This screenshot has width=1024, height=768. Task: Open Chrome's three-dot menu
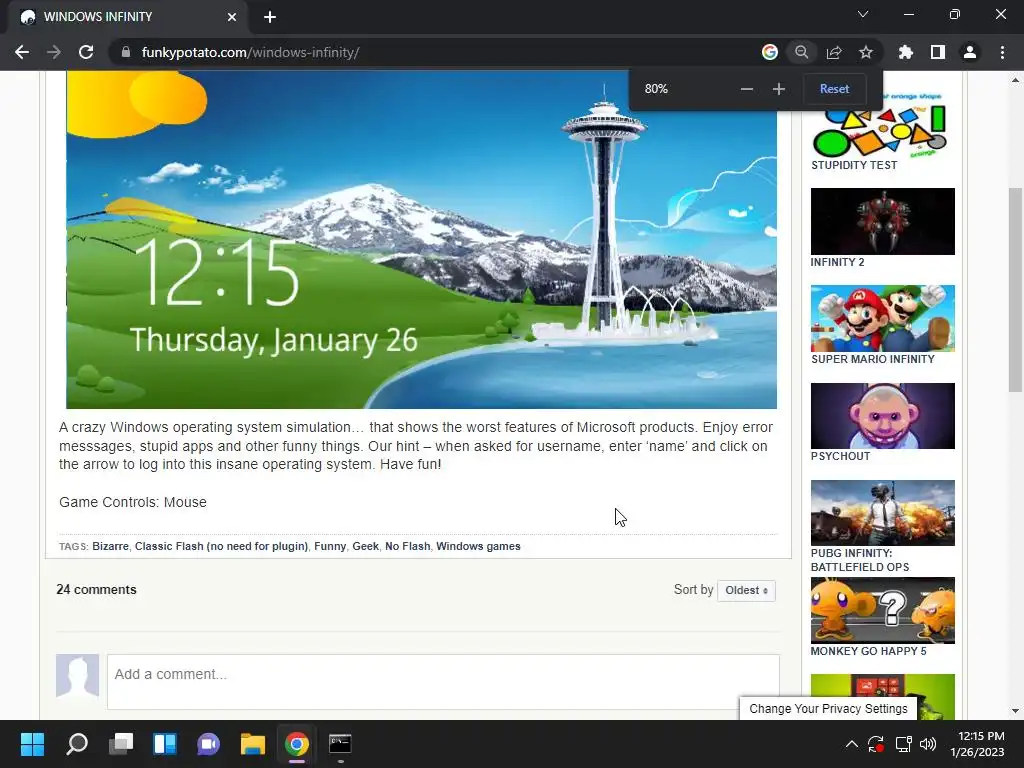pyautogui.click(x=1002, y=52)
